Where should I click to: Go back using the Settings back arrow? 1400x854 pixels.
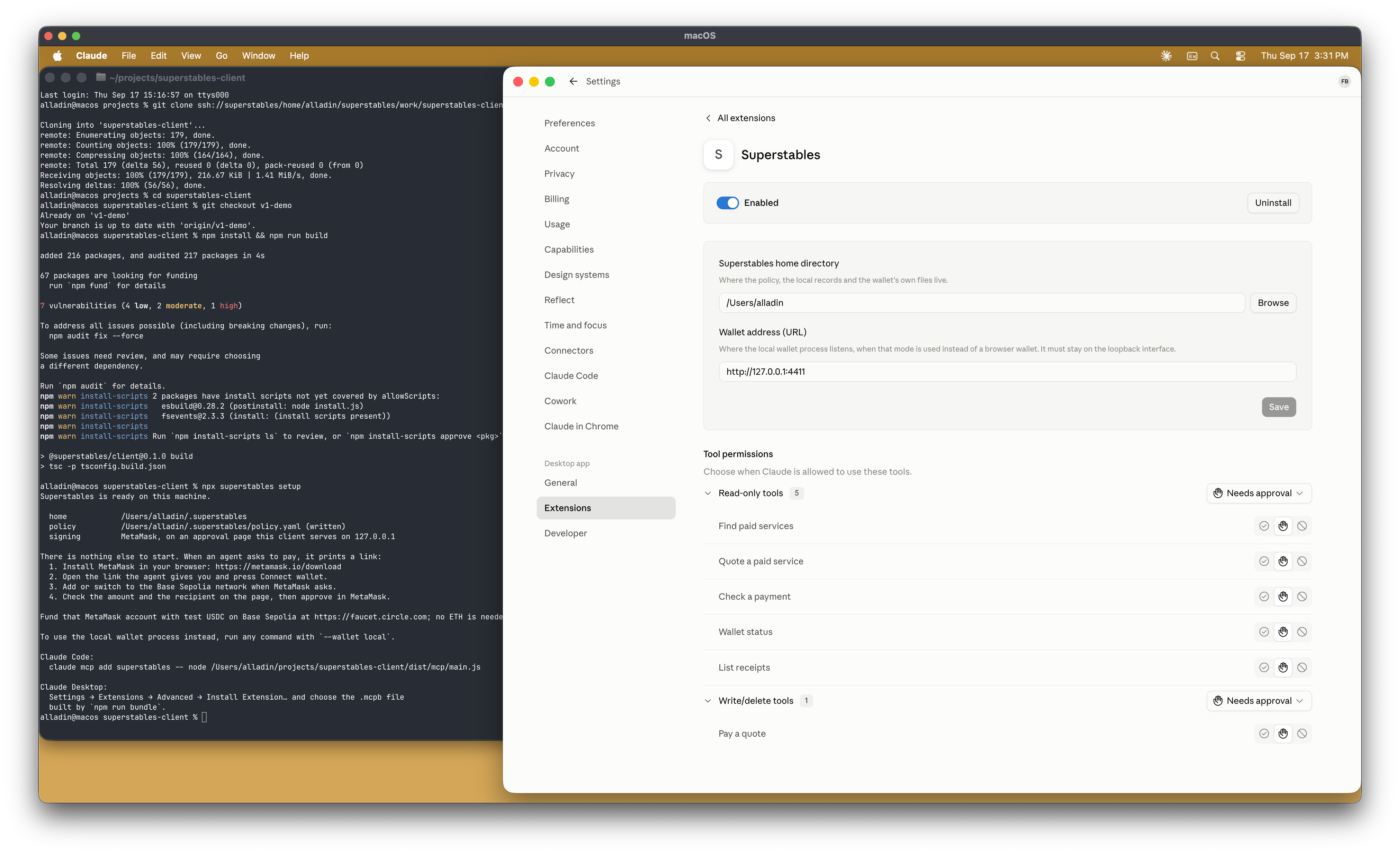(x=573, y=81)
